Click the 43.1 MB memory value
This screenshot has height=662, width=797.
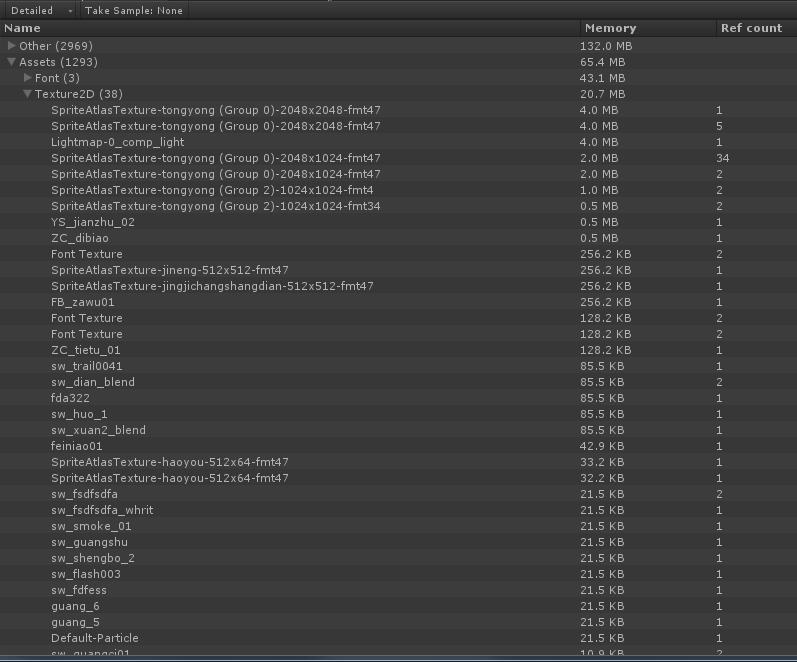pos(602,78)
